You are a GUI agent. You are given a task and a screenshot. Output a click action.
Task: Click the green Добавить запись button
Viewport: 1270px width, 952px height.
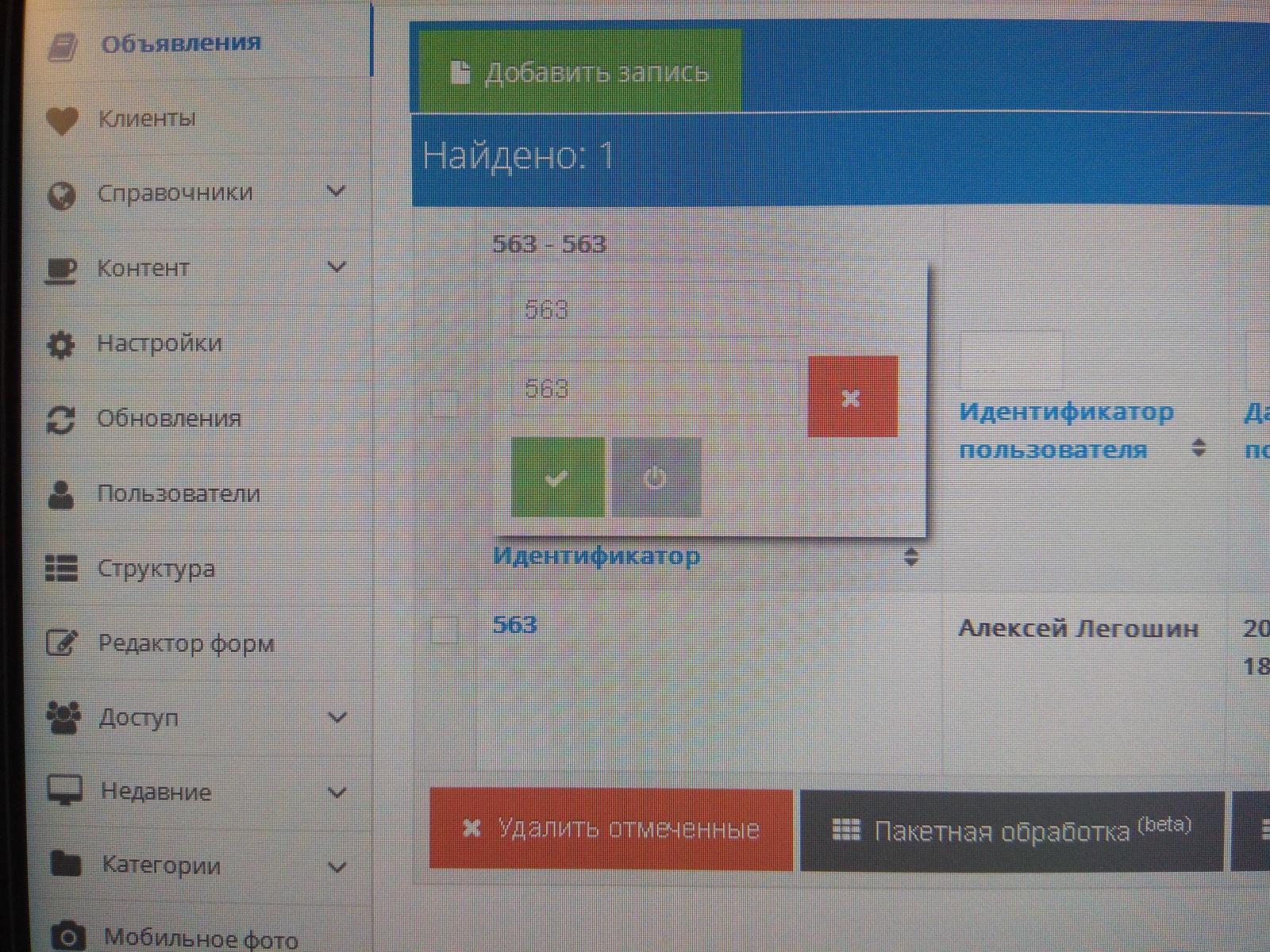pos(579,71)
